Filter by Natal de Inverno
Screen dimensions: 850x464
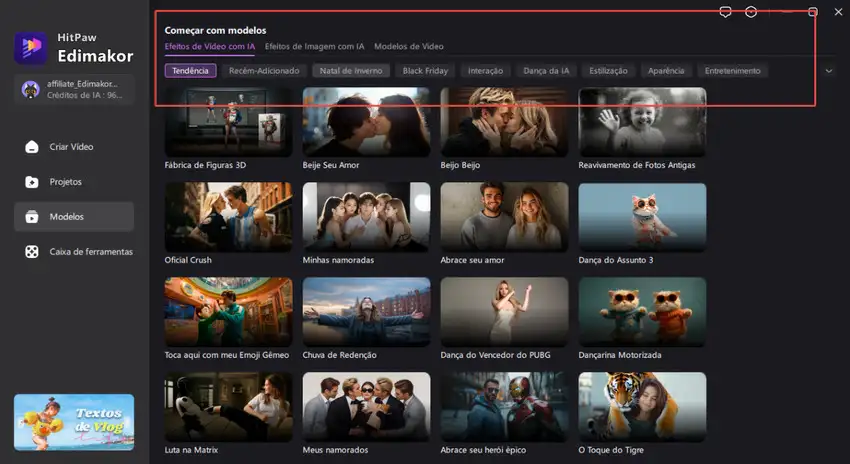(x=349, y=71)
